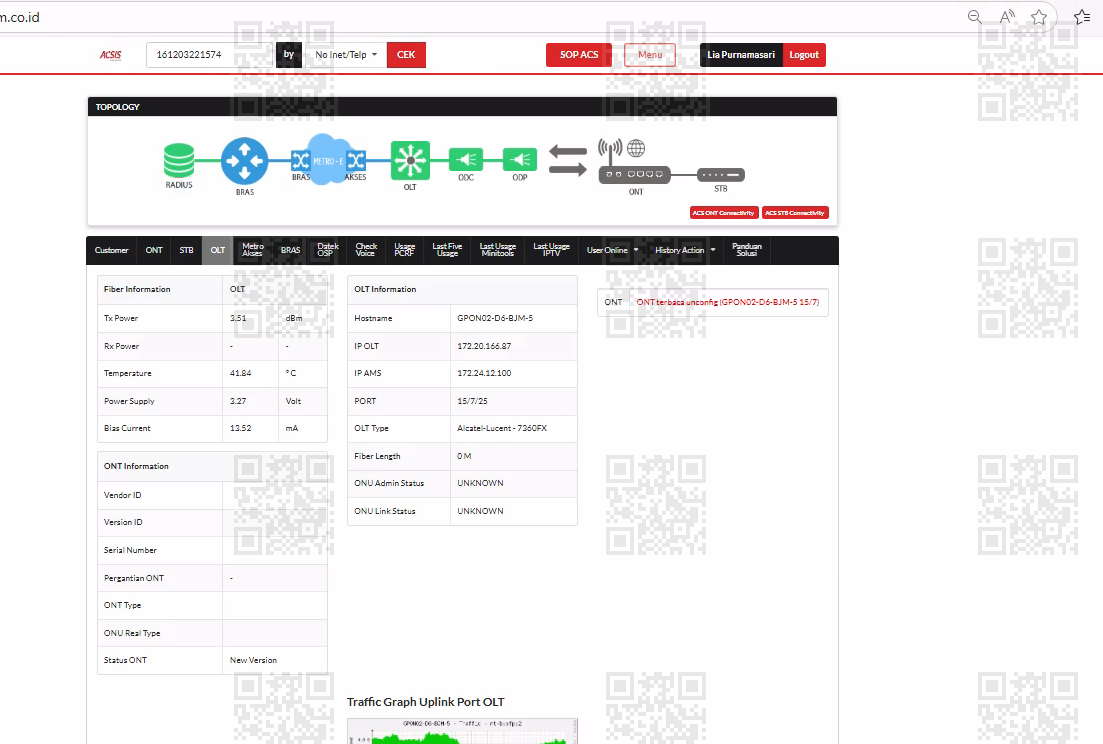Viewport: 1103px width, 744px height.
Task: Click the 'by' label button
Action: (288, 55)
